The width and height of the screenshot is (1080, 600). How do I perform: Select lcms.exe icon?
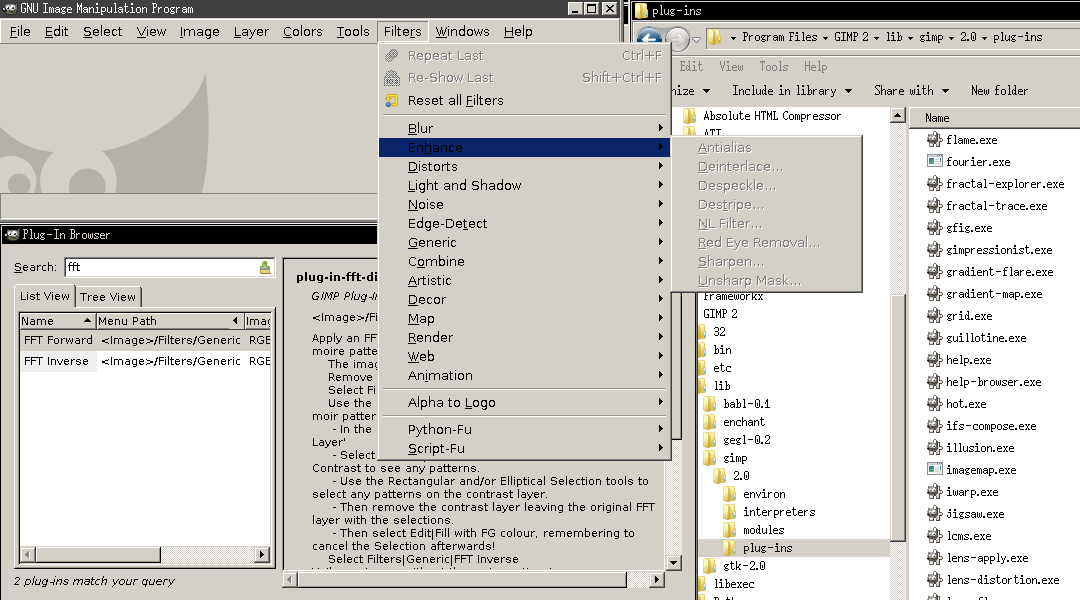pyautogui.click(x=935, y=537)
